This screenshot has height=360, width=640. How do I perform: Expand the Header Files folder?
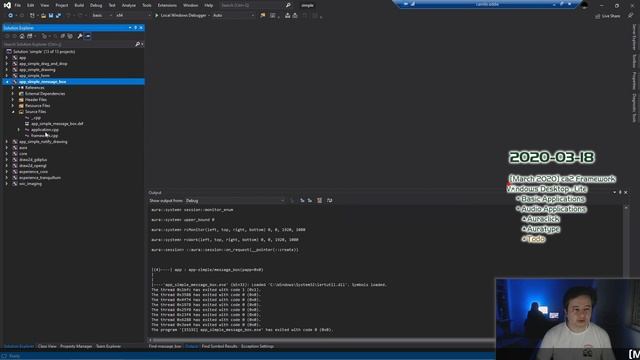13,100
